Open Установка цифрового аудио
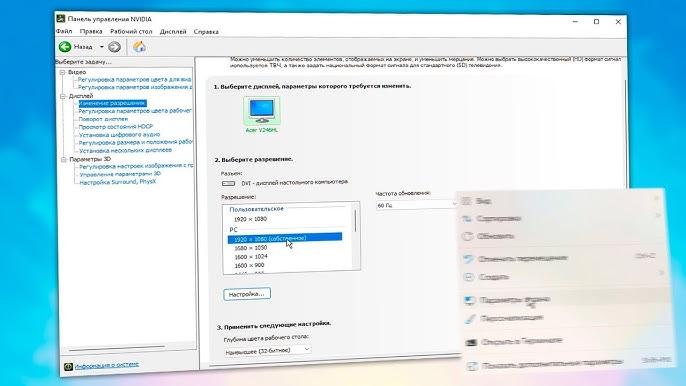 click(x=119, y=135)
